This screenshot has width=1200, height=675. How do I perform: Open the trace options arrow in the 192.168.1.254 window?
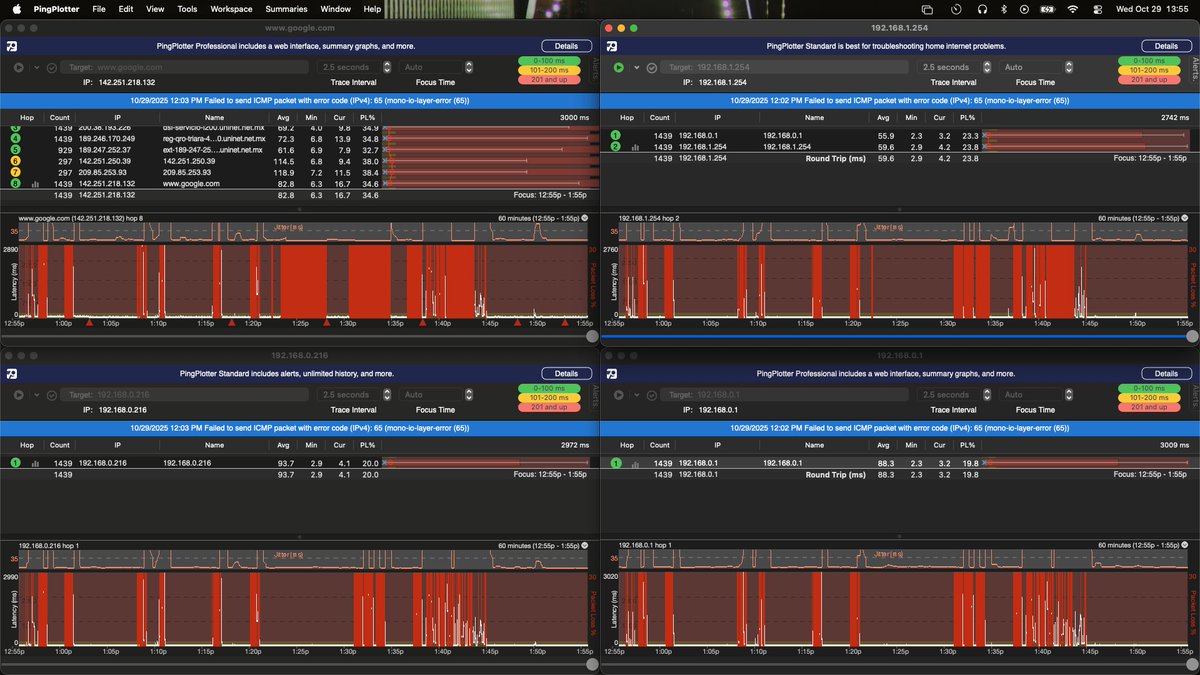[x=637, y=68]
